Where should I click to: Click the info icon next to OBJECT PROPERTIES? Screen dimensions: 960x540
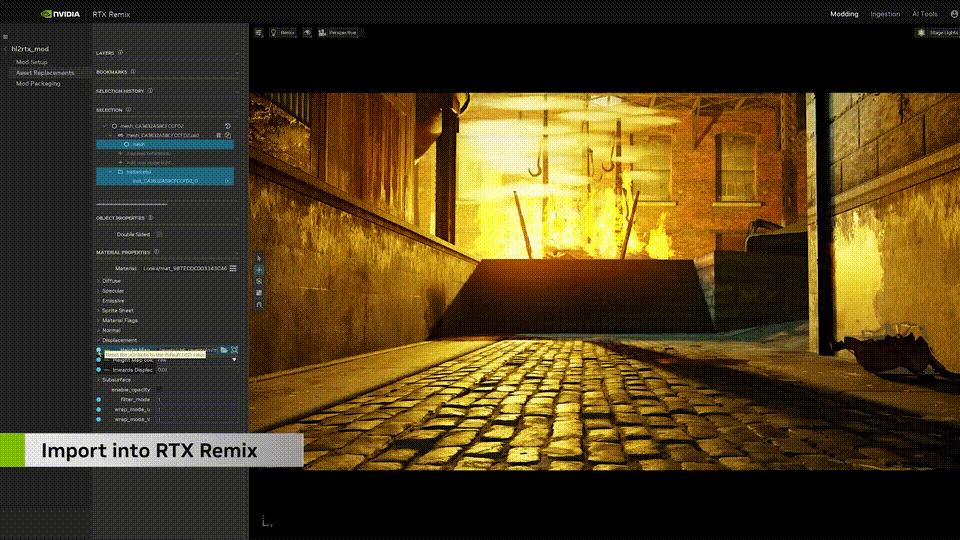[151, 217]
